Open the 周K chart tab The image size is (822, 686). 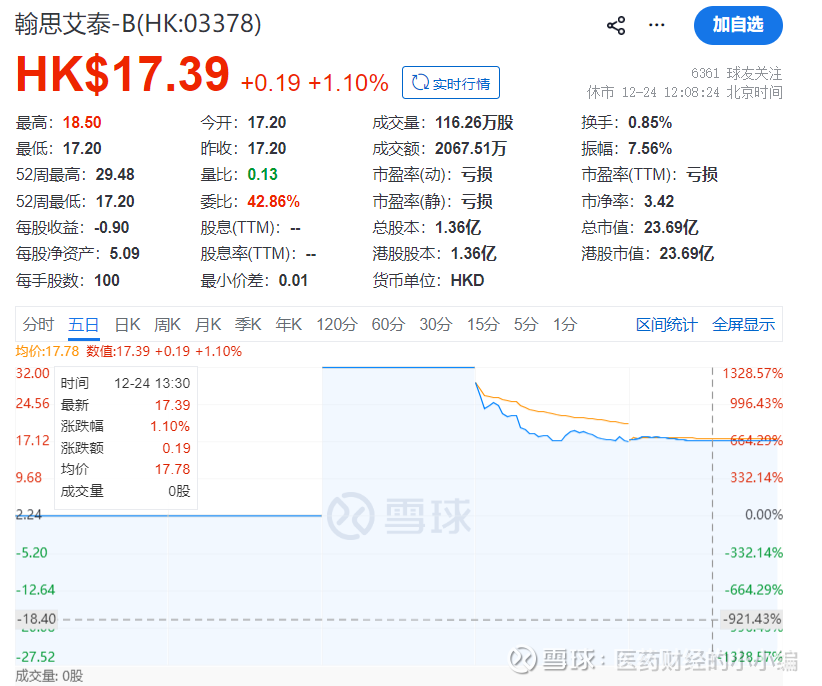[x=167, y=324]
